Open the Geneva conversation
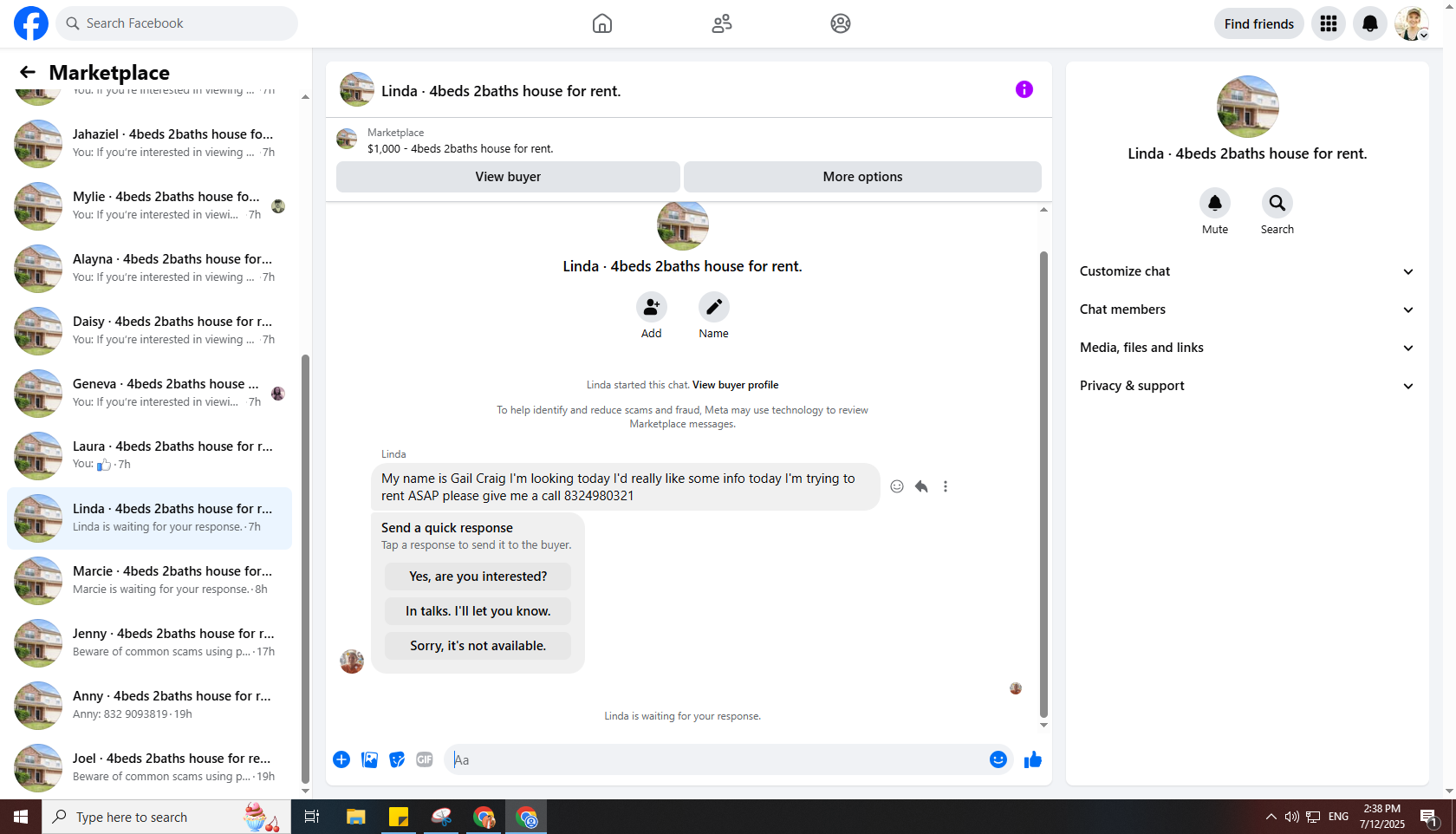This screenshot has width=1456, height=834. 149,394
